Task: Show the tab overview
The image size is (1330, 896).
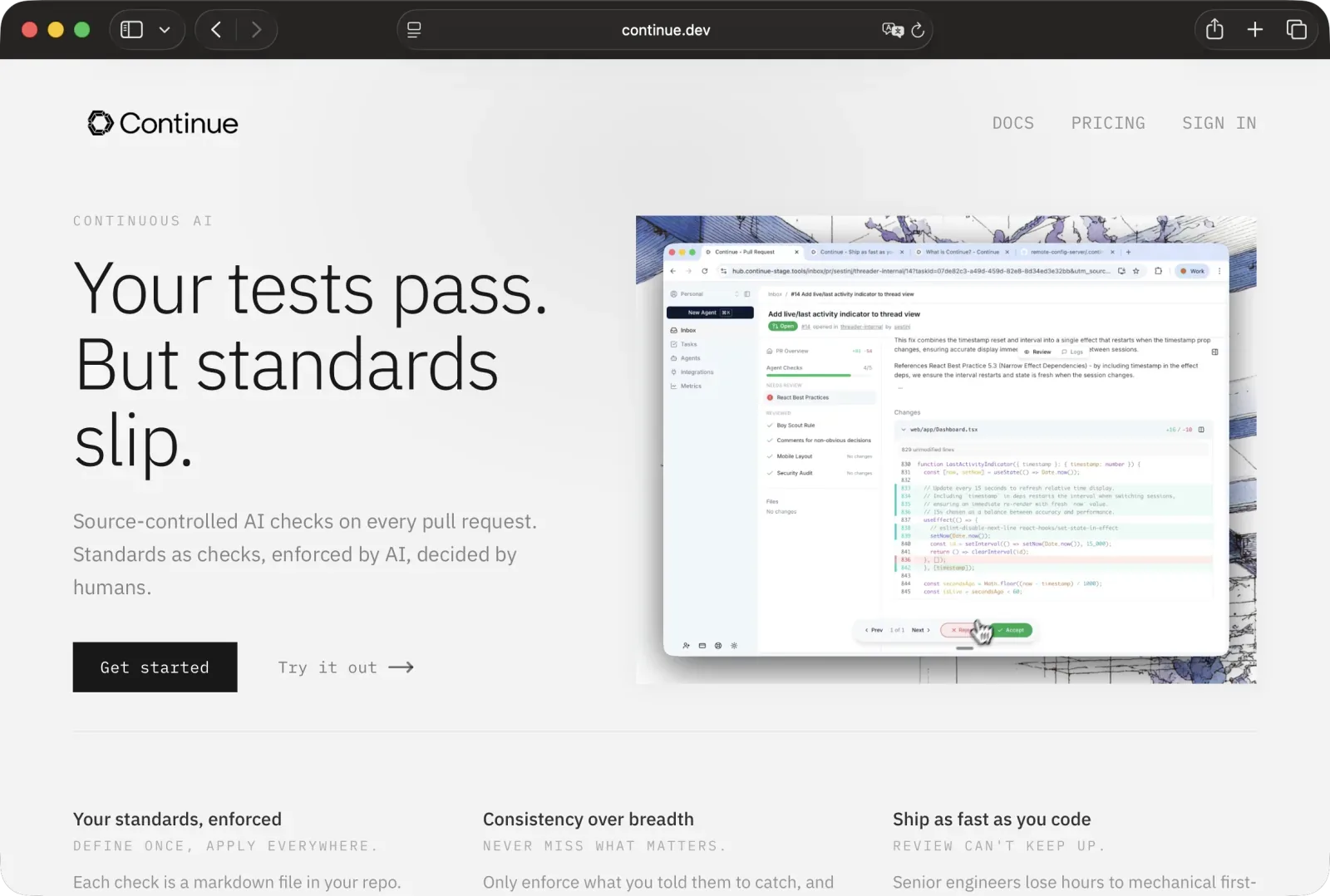Action: [x=1296, y=30]
